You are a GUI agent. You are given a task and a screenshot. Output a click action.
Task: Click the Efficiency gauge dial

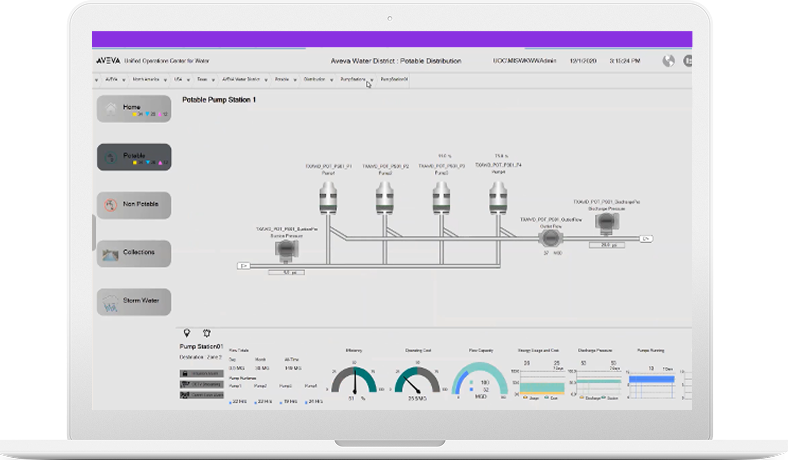(354, 380)
